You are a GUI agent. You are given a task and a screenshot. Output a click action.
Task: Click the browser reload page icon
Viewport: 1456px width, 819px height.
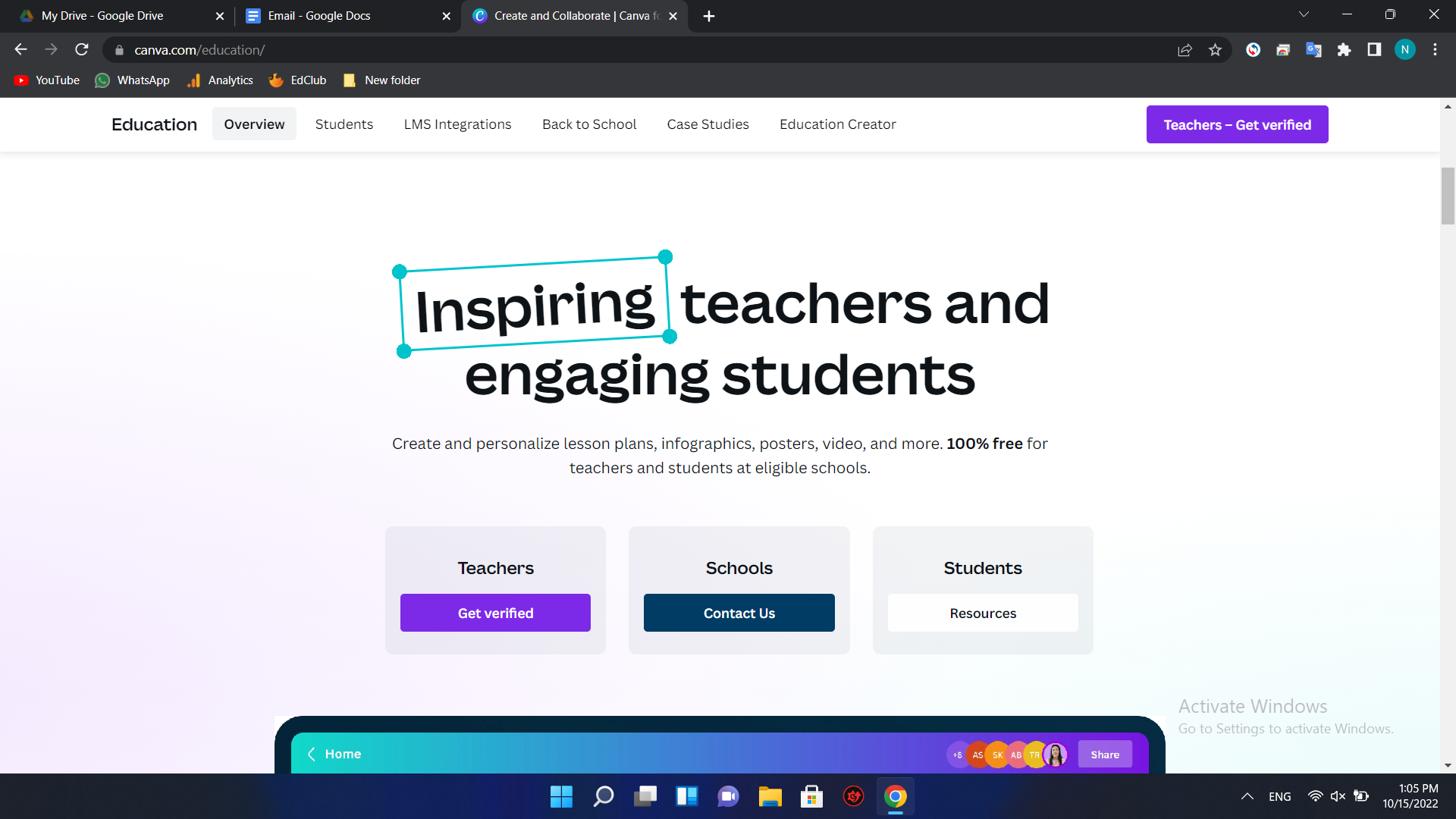[x=82, y=50]
